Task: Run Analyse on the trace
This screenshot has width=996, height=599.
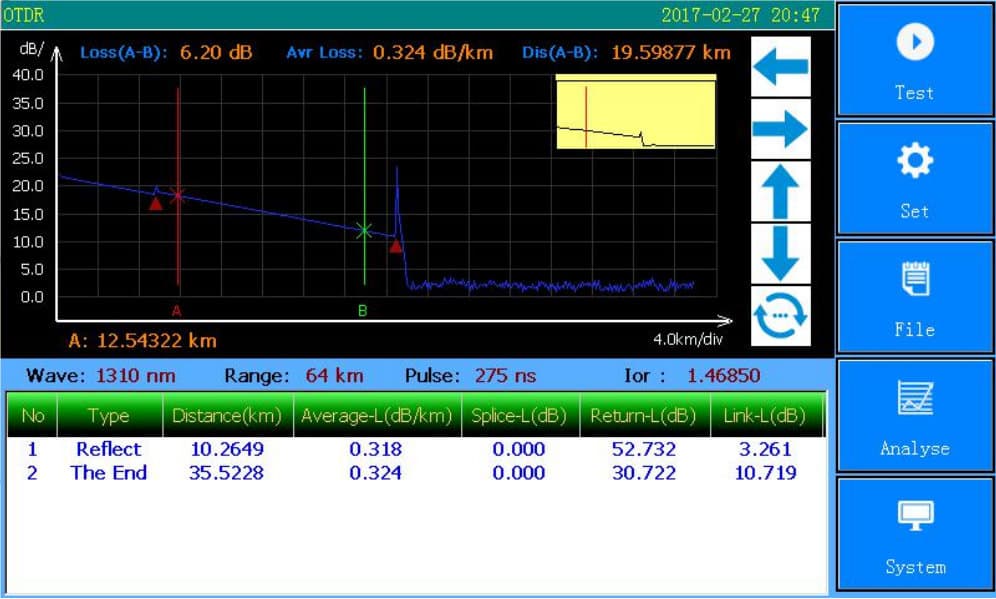Action: click(x=915, y=415)
